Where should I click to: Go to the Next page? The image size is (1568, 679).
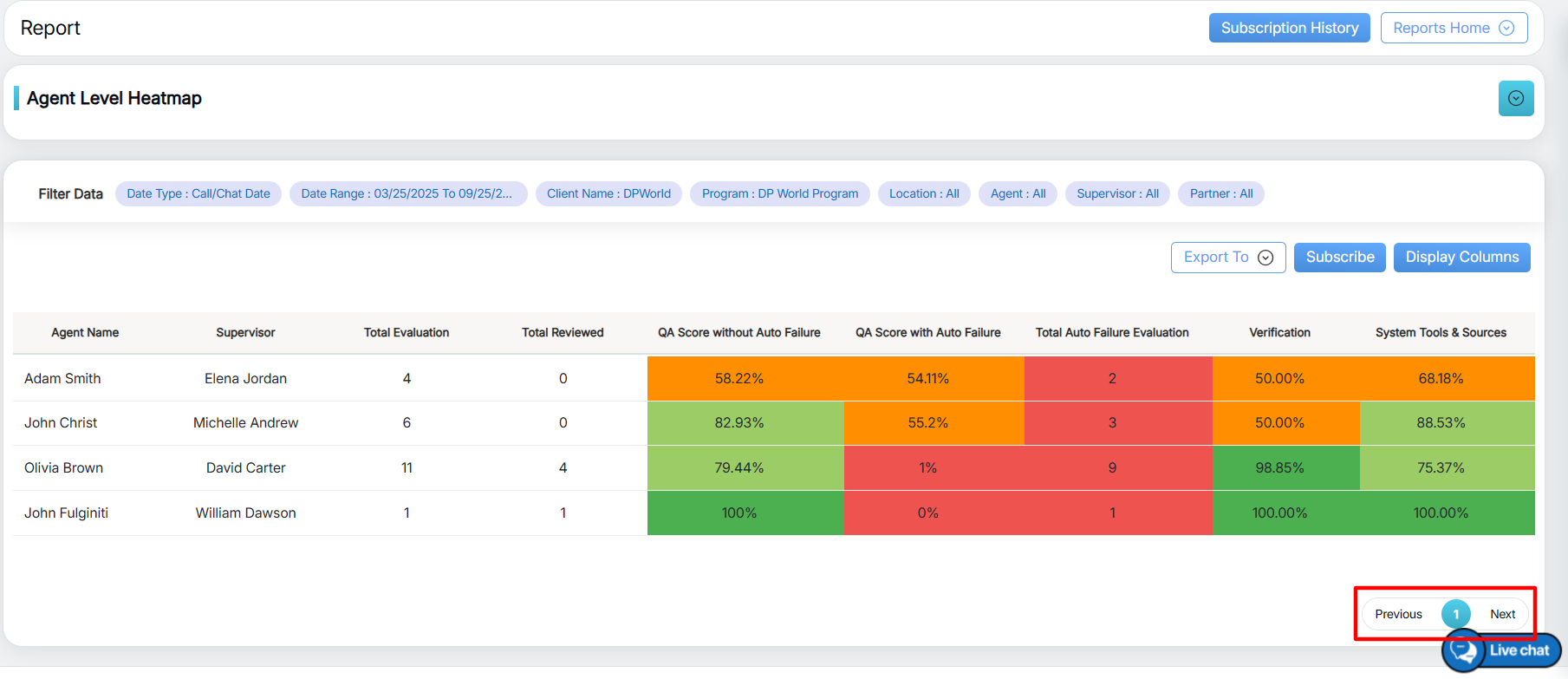point(1502,614)
